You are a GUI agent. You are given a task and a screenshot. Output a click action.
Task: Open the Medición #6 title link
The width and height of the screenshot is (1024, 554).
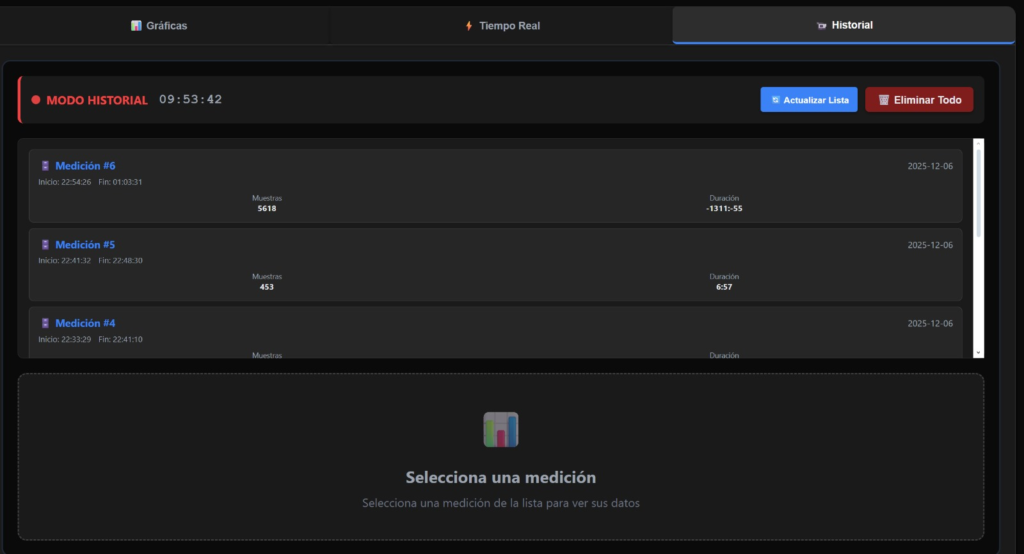(x=85, y=166)
